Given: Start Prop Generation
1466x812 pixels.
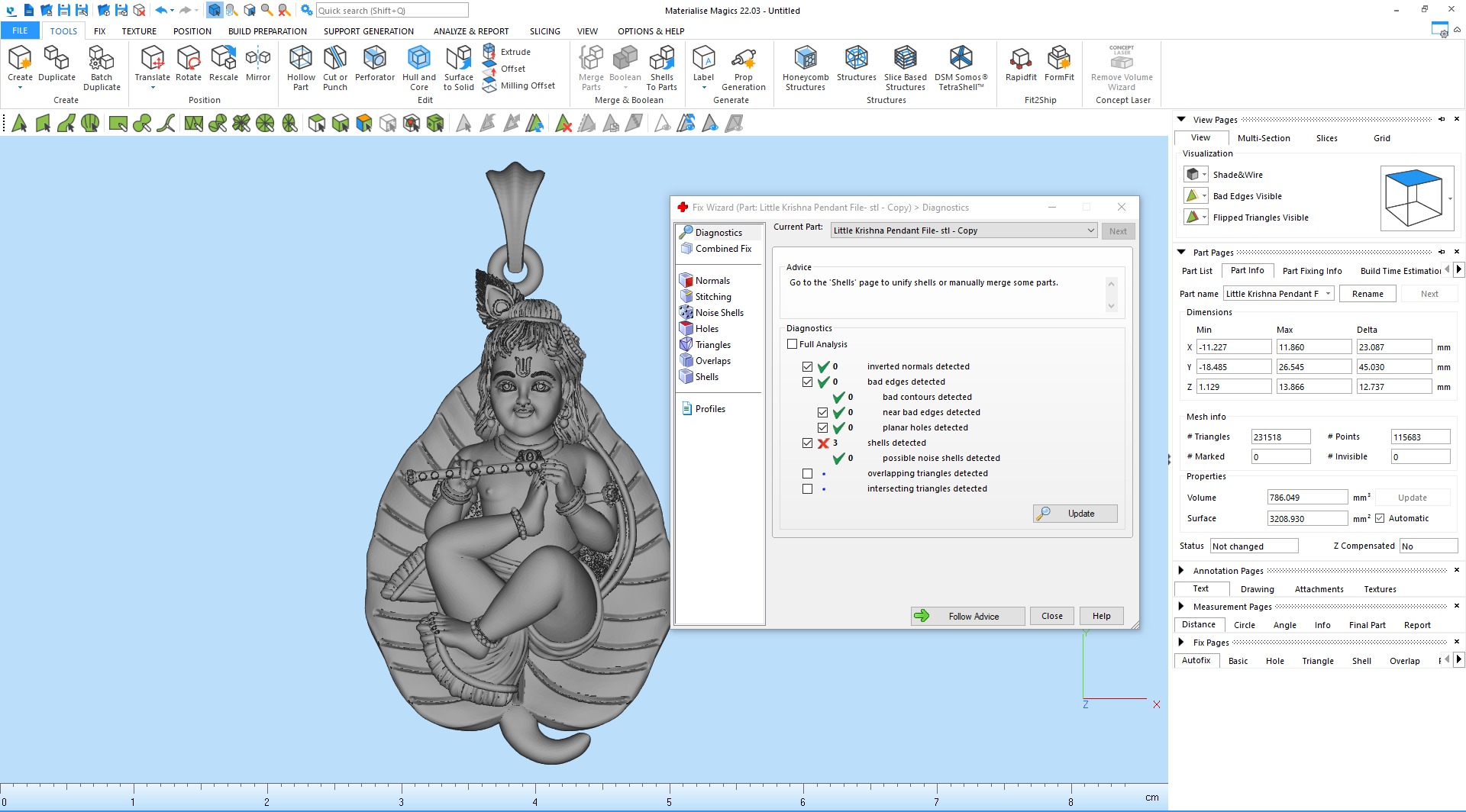Looking at the screenshot, I should click(744, 67).
